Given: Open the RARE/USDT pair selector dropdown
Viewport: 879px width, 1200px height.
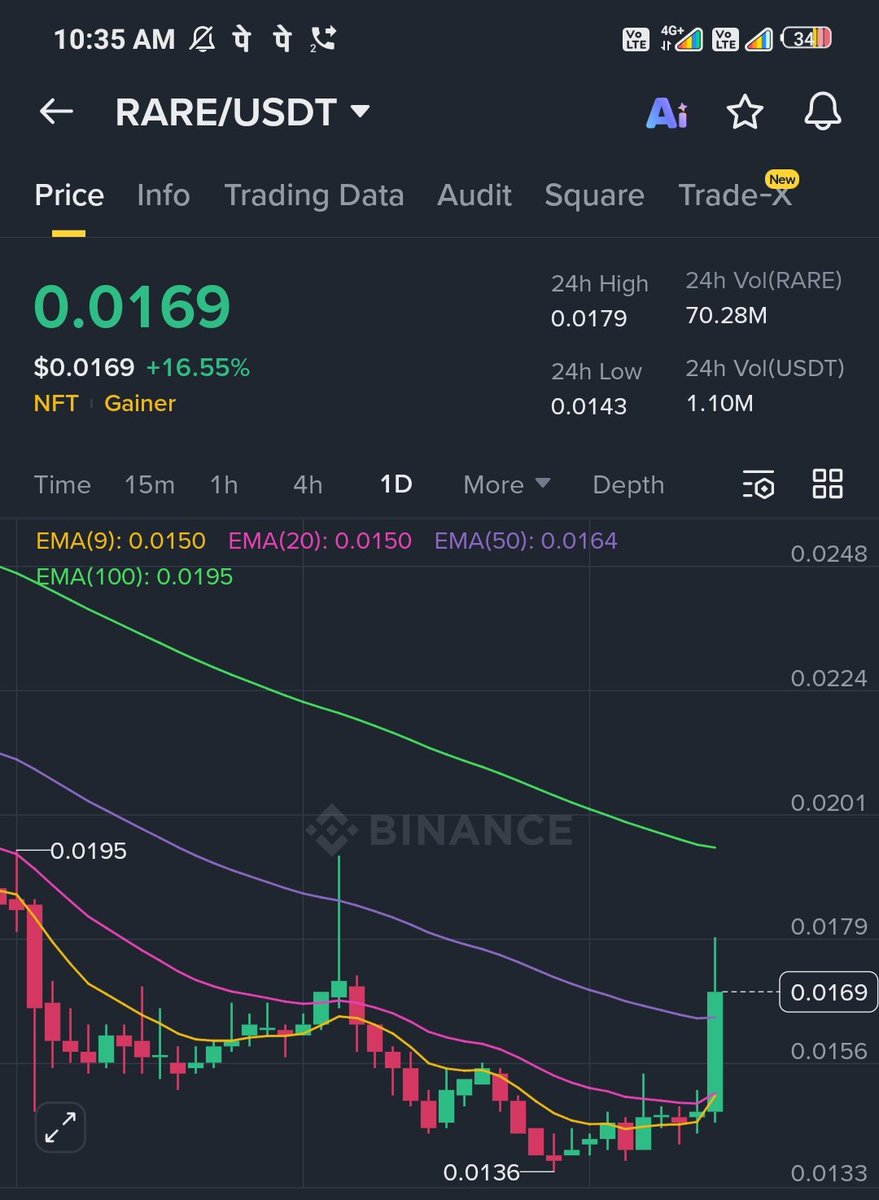Looking at the screenshot, I should (244, 112).
